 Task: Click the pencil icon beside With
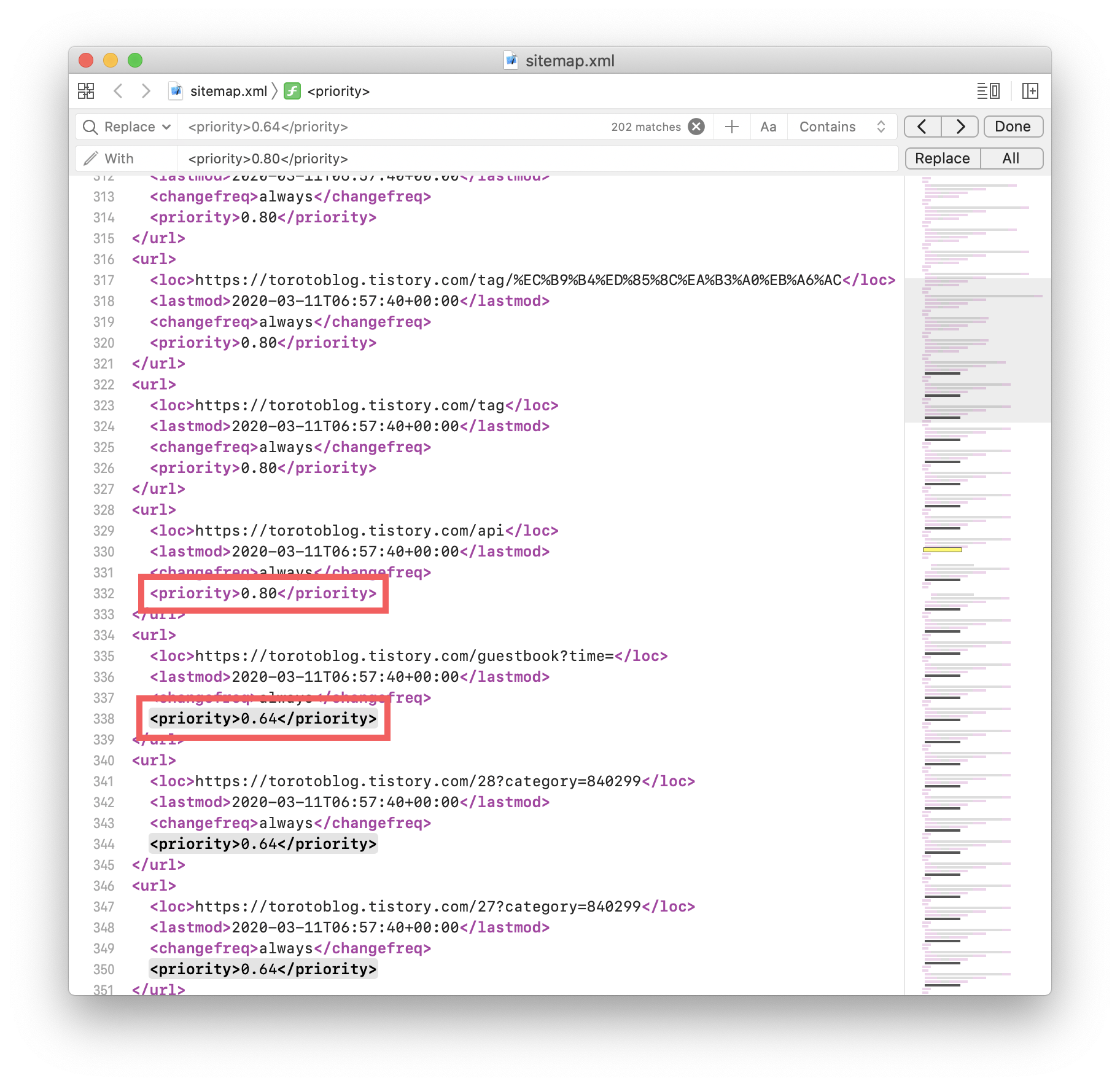(91, 158)
